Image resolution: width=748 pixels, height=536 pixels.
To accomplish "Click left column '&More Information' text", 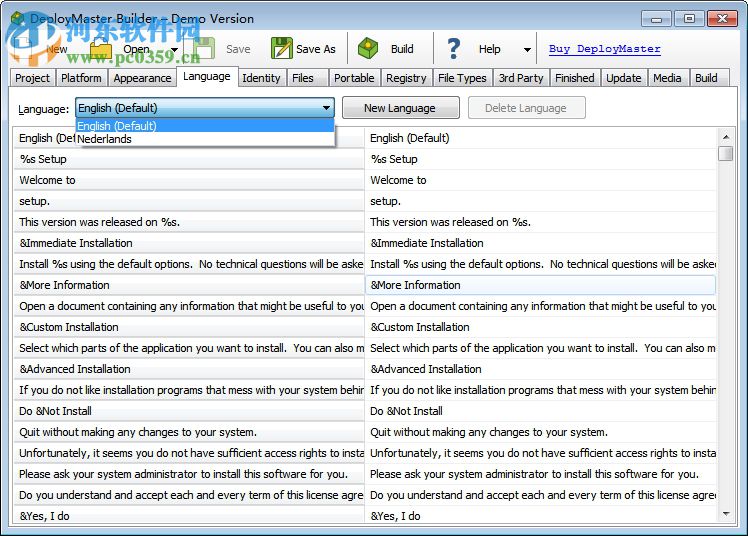I will (64, 285).
